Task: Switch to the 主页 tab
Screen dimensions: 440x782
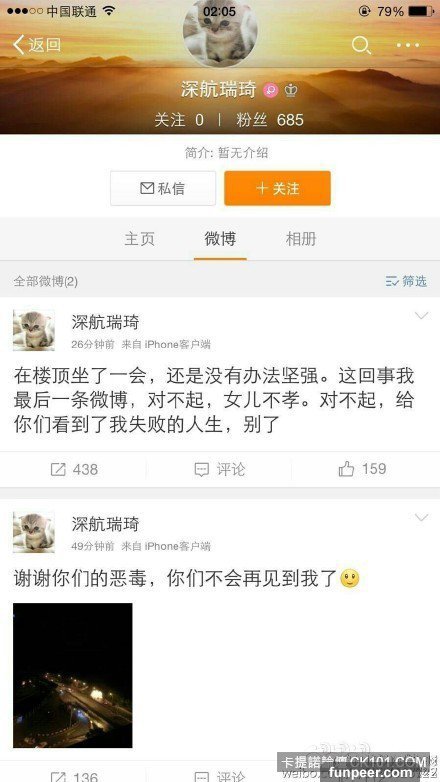Action: tap(139, 239)
